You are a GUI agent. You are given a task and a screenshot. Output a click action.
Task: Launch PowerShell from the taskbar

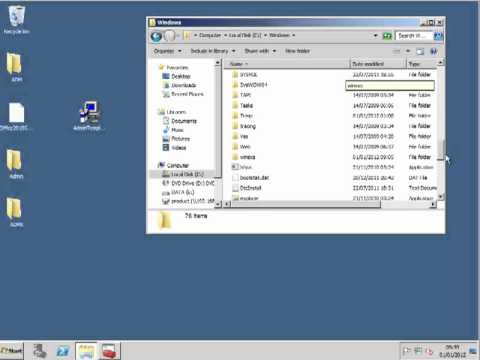pos(63,351)
